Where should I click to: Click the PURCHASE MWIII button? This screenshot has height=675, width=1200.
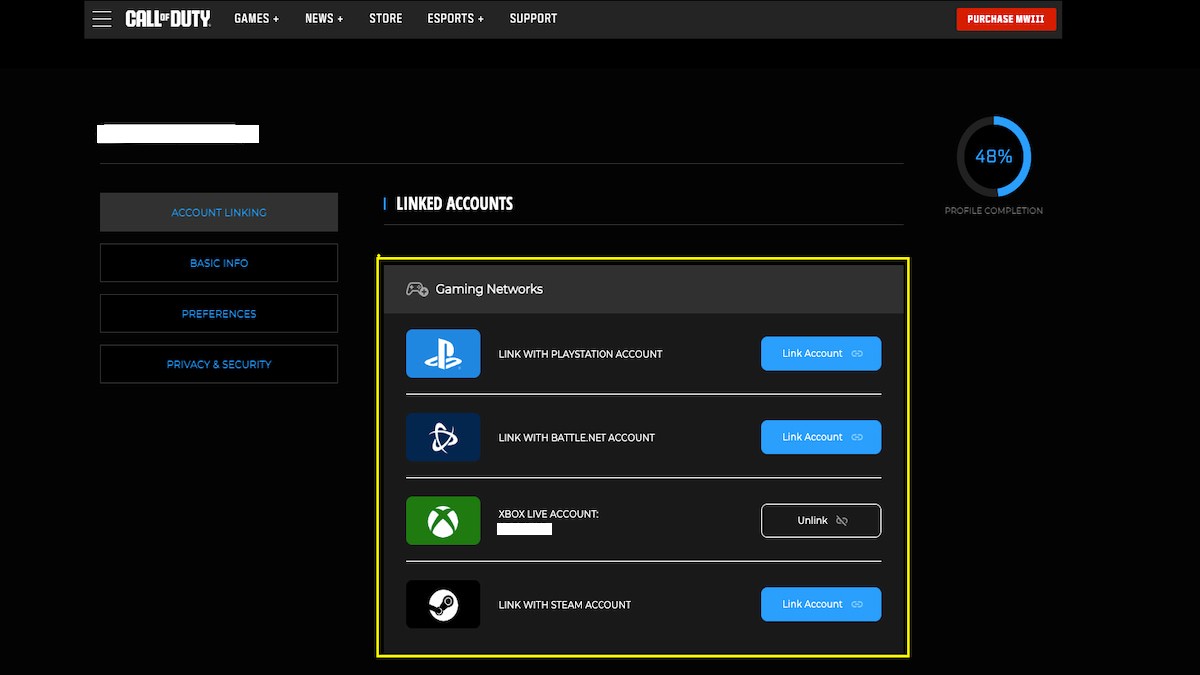[1006, 18]
